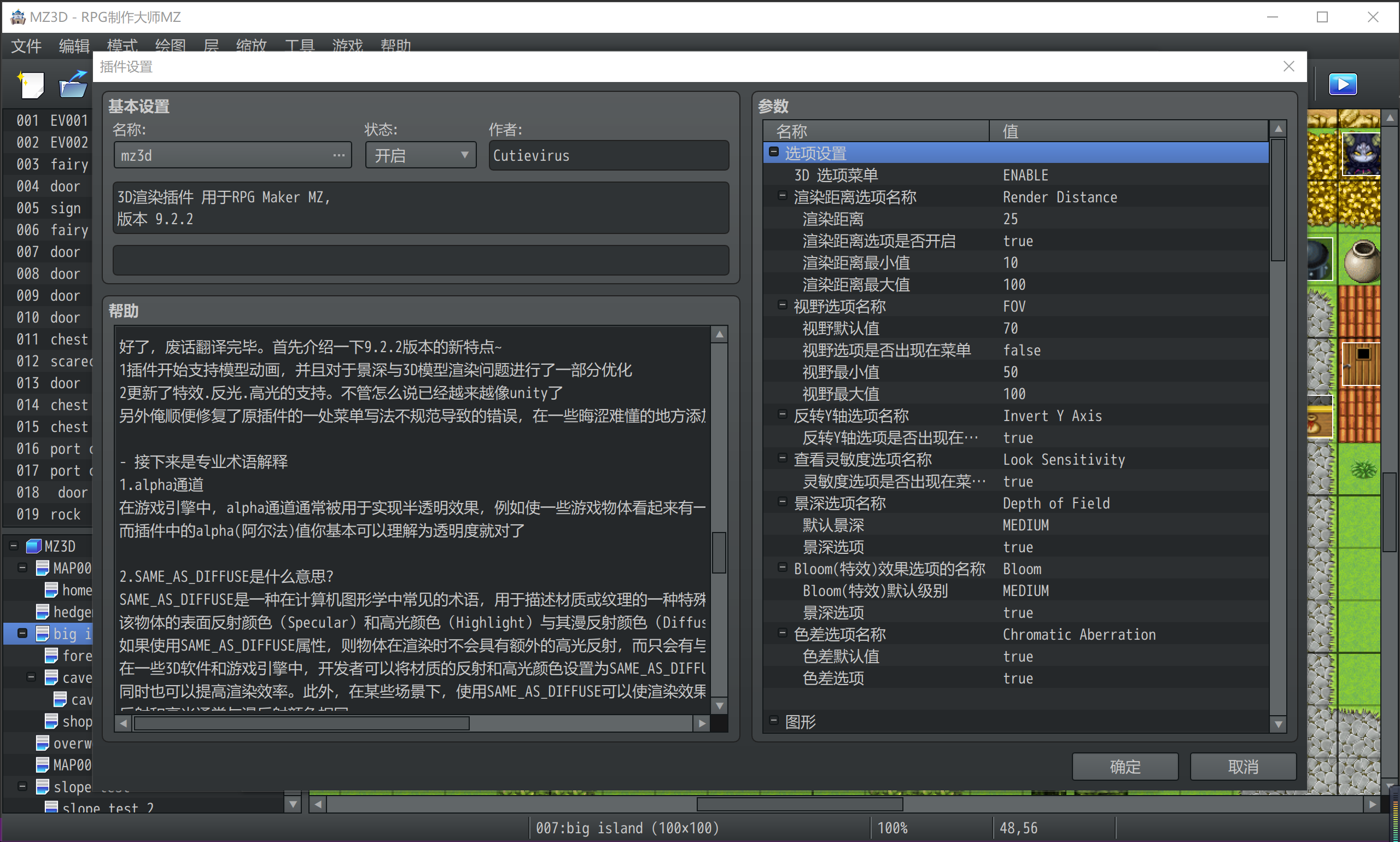Open the plugin name selector ellipsis
This screenshot has height=842, width=1400.
click(339, 155)
